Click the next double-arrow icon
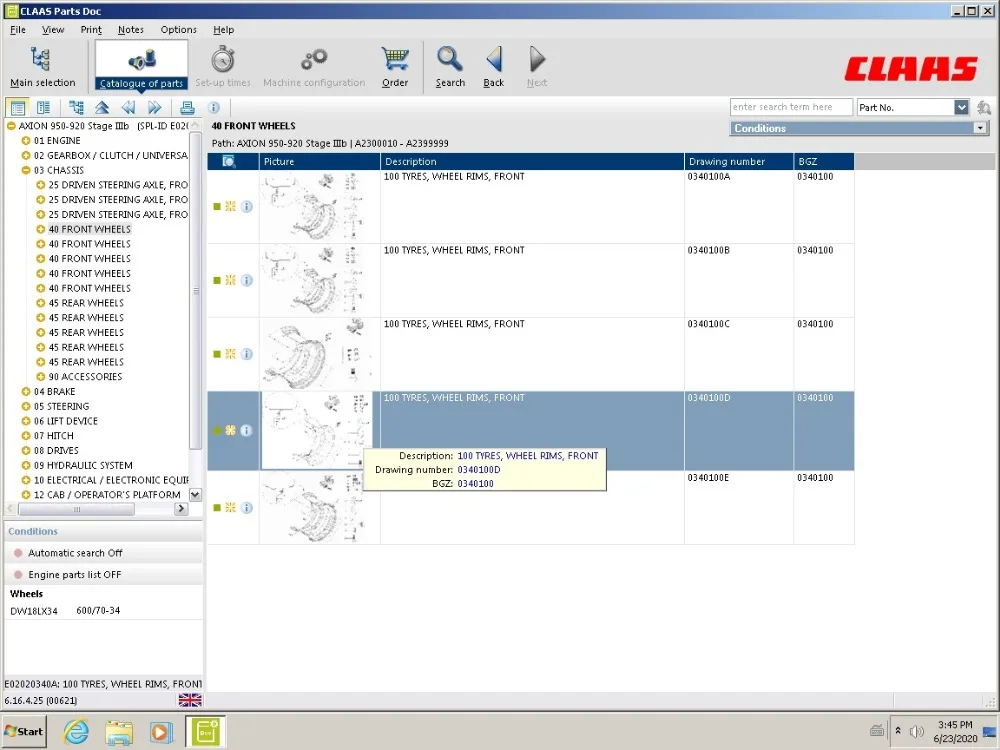This screenshot has height=750, width=1000. [154, 108]
